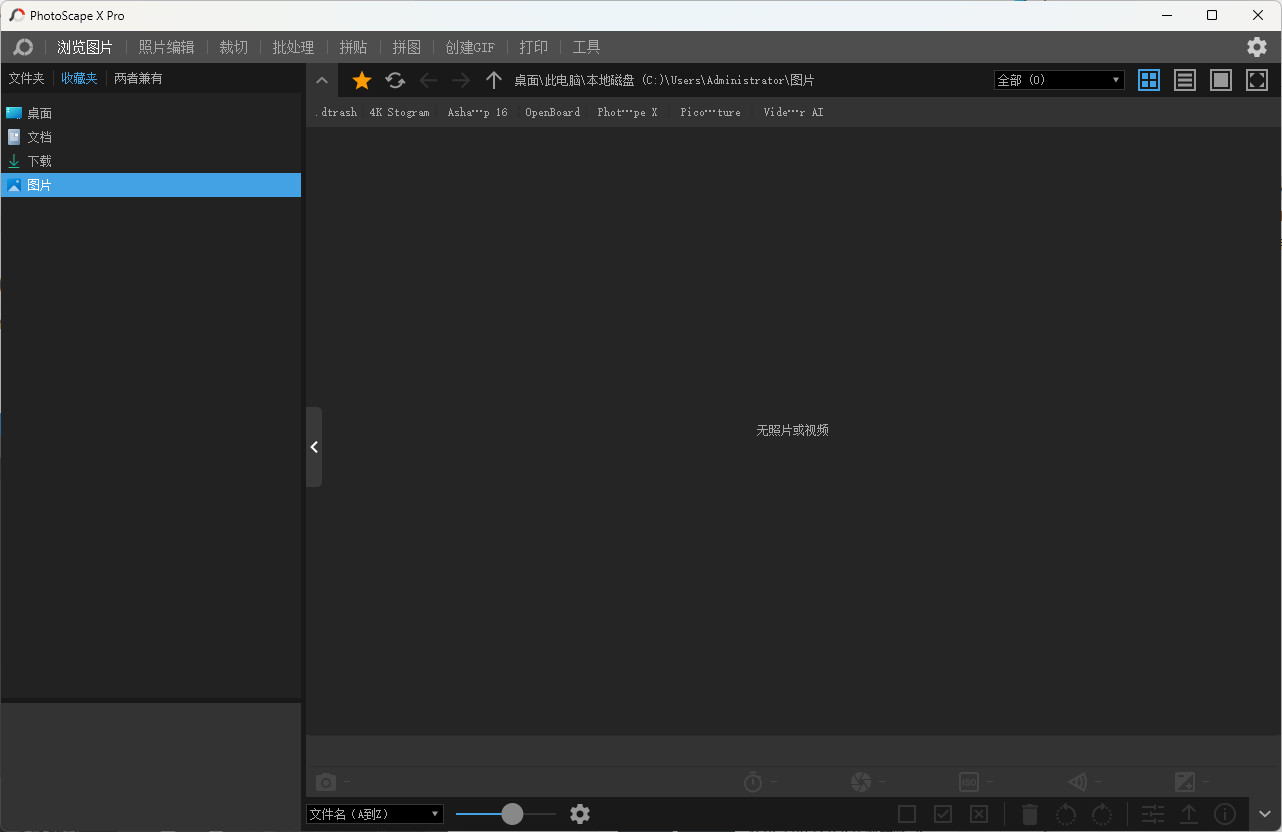The width and height of the screenshot is (1282, 832).
Task: Open the 裁切 tab
Action: [234, 47]
